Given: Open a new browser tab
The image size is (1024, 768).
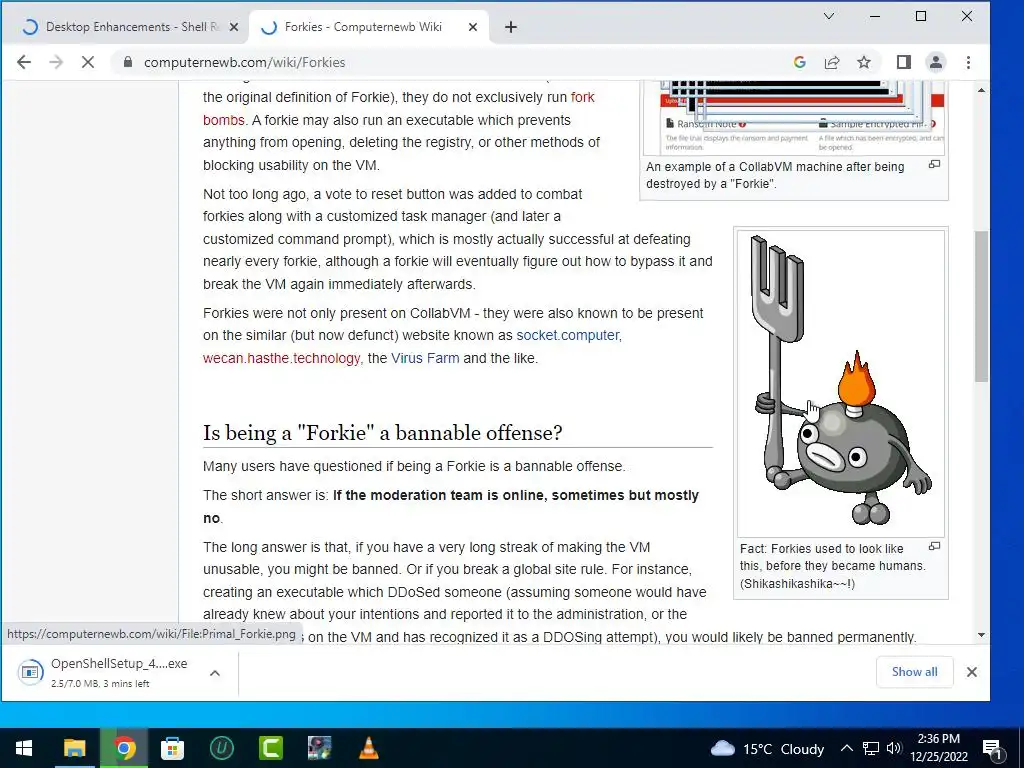Looking at the screenshot, I should pos(511,27).
